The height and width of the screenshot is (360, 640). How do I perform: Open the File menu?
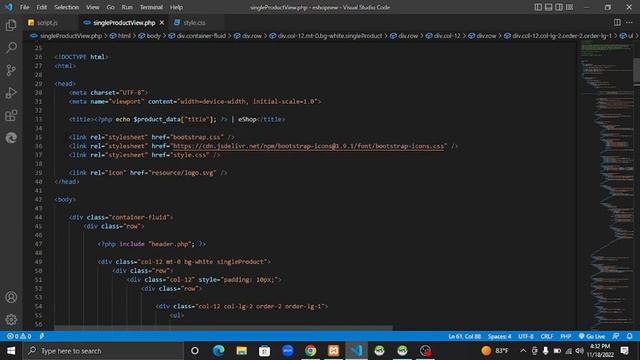pos(24,7)
